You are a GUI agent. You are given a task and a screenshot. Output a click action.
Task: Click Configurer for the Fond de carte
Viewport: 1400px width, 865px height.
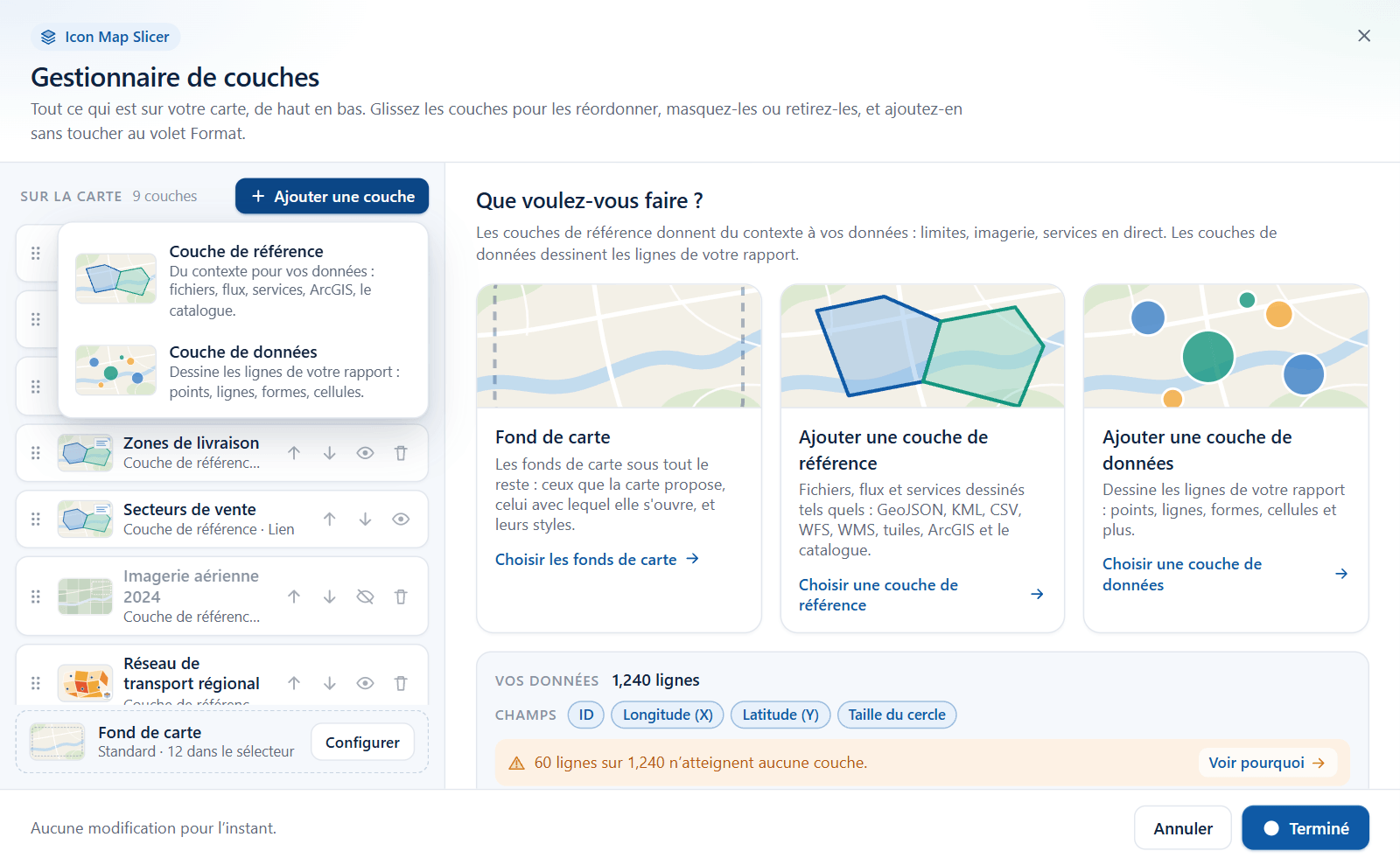tap(362, 742)
